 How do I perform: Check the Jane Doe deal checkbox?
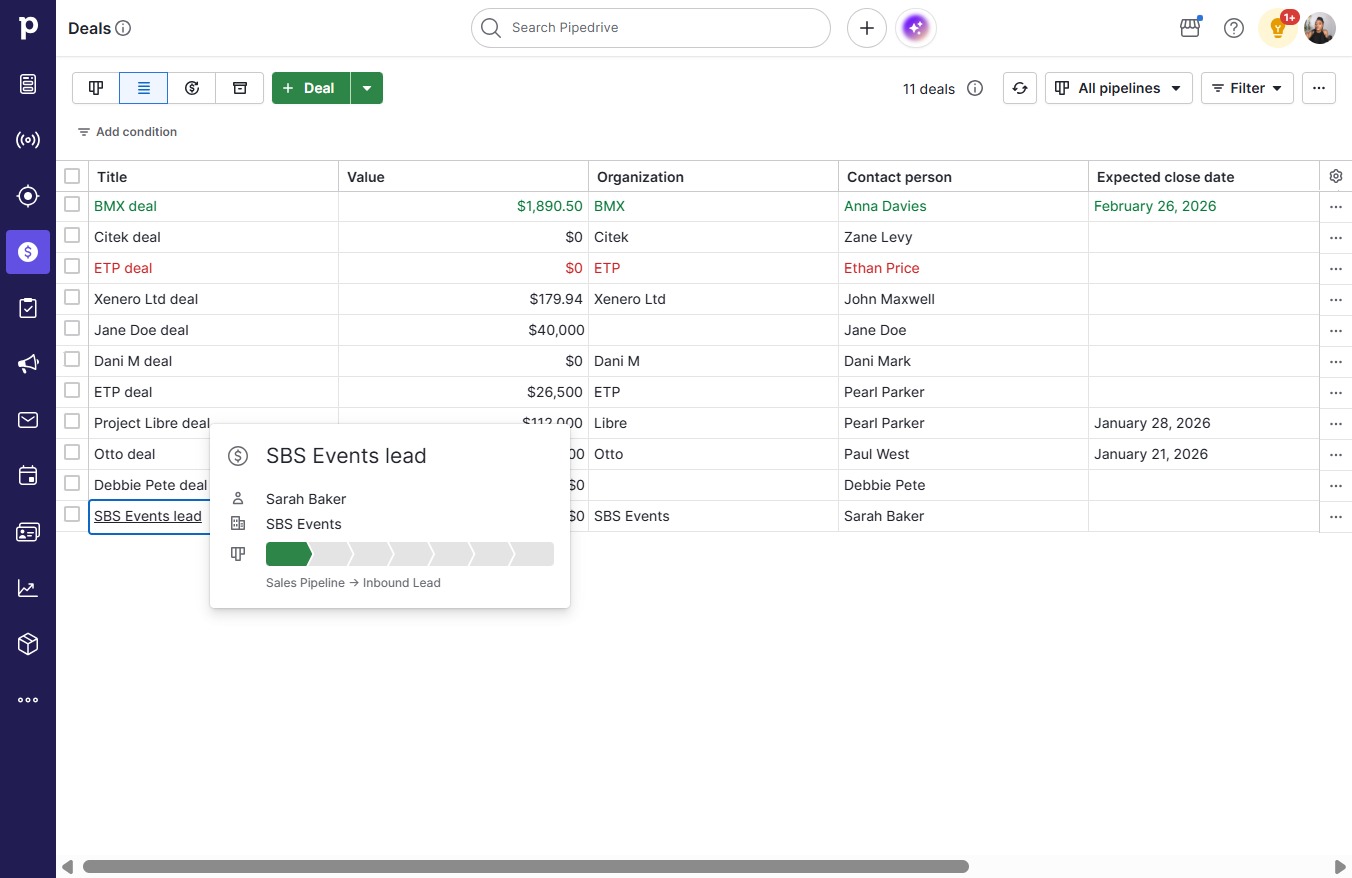(72, 328)
